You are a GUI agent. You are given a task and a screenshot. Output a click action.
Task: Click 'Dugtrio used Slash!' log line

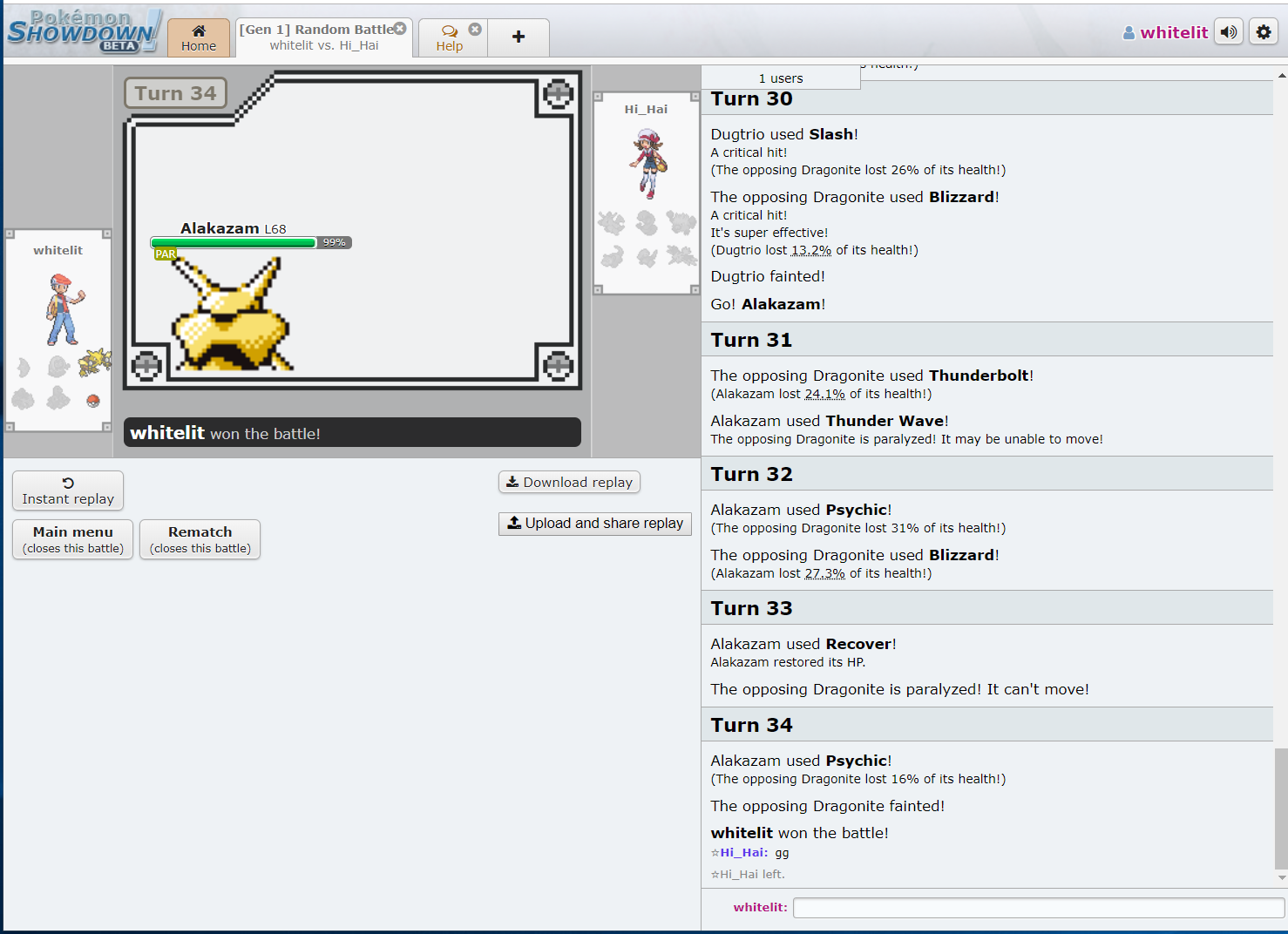(x=784, y=134)
